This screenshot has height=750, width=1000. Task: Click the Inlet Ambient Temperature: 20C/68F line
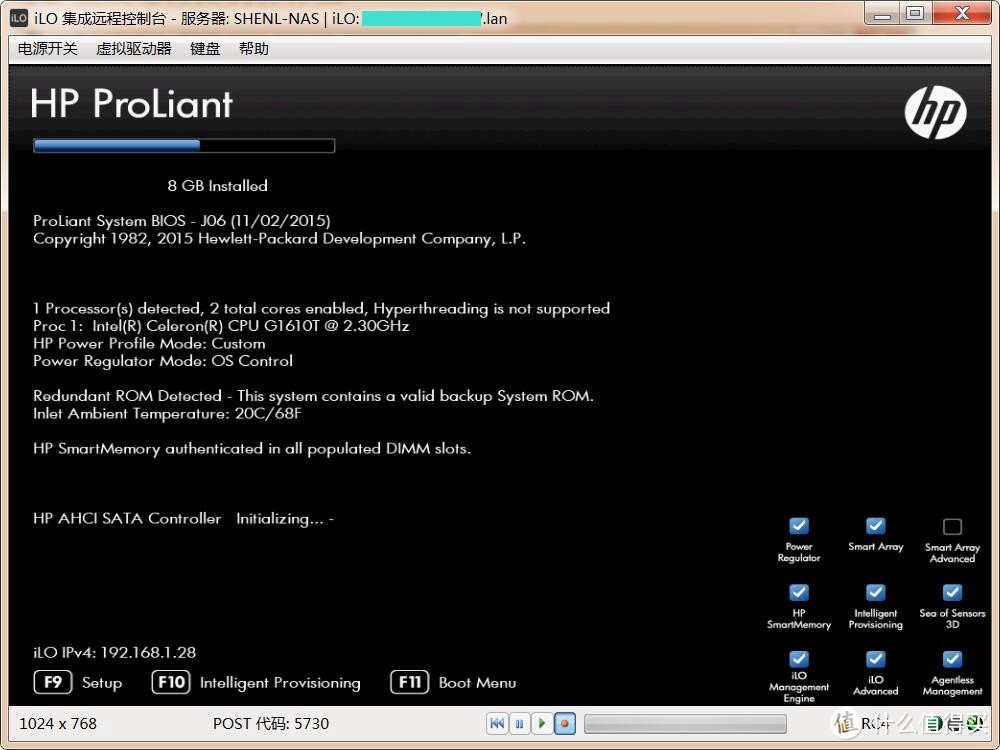click(x=167, y=413)
